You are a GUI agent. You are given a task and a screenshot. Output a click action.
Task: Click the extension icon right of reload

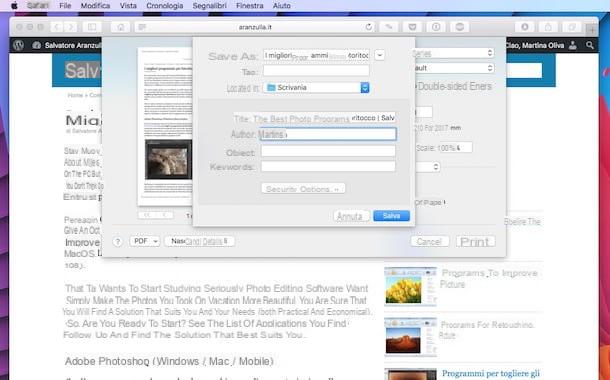(389, 27)
